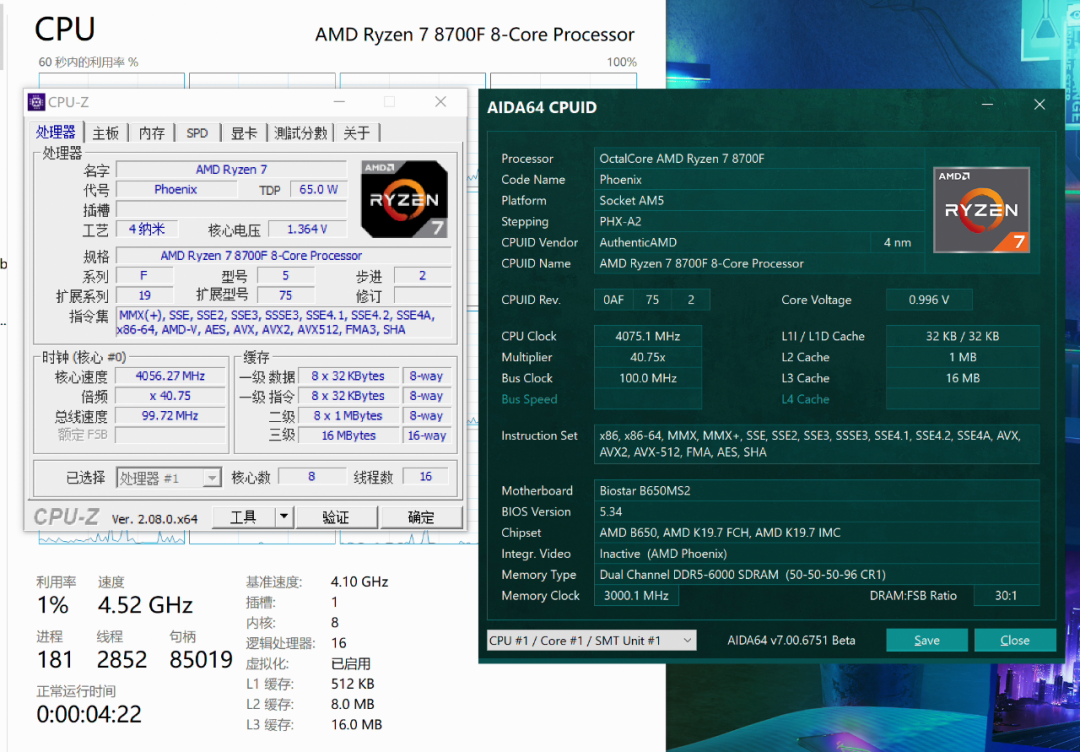Close the CPU-Z window
Screen dimensions: 1080x752
[441, 102]
